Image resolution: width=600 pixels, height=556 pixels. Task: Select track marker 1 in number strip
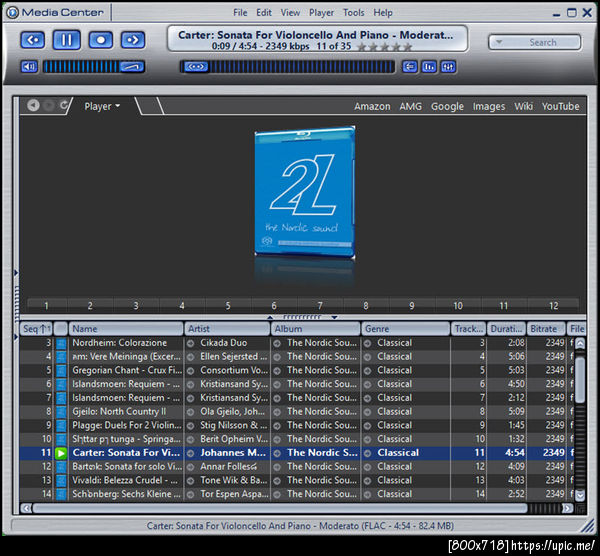click(x=46, y=306)
